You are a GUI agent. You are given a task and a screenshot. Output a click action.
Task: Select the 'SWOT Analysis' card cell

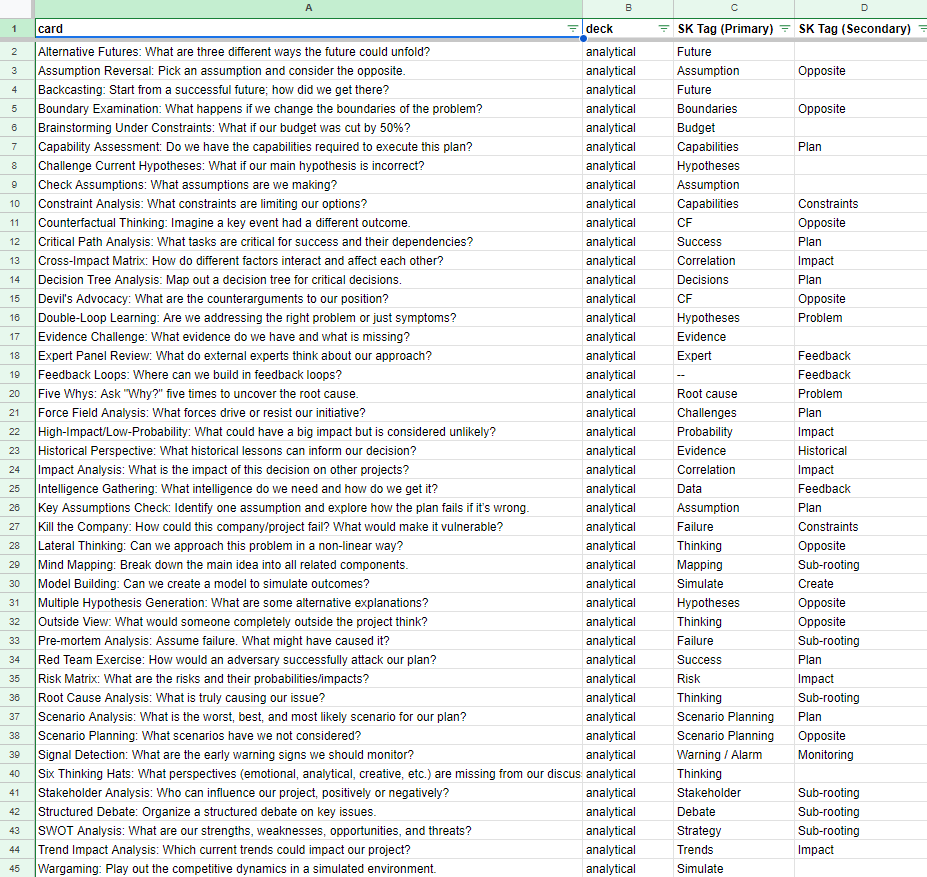coord(309,831)
